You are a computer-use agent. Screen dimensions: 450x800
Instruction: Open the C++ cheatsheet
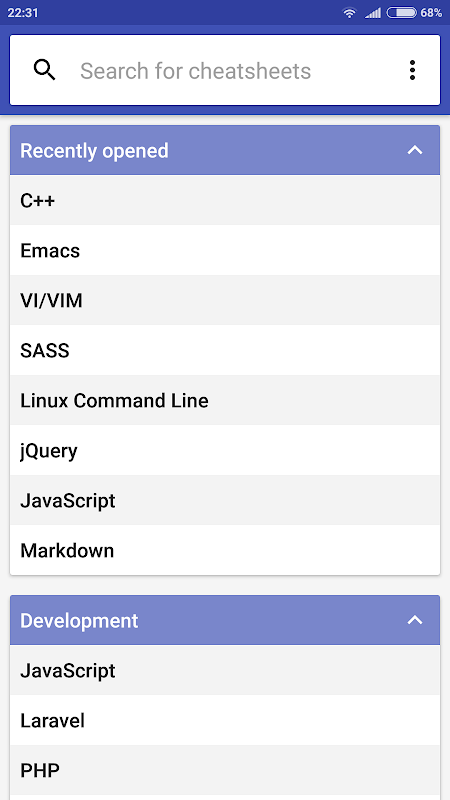(225, 201)
